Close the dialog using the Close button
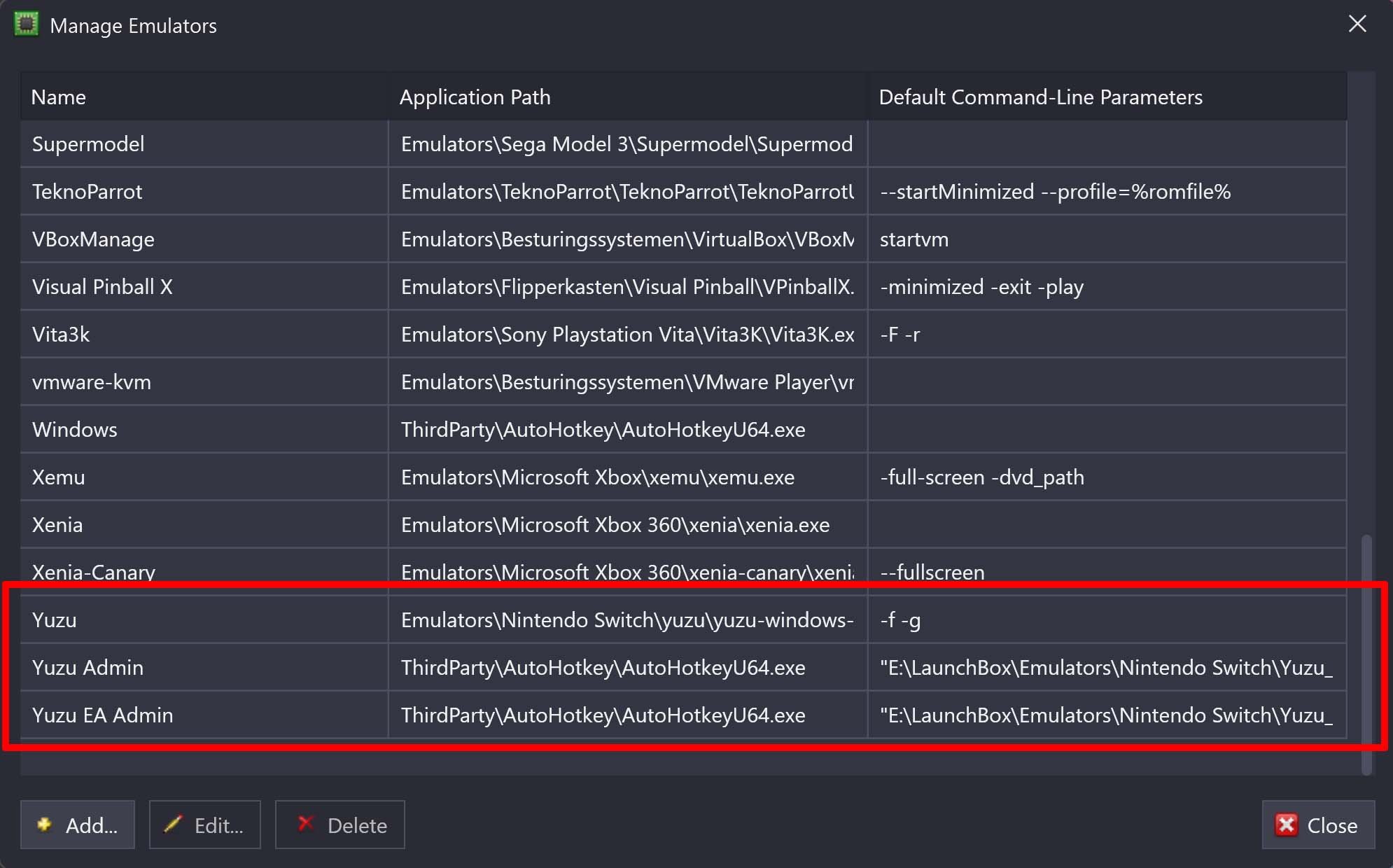1393x868 pixels. [x=1318, y=825]
